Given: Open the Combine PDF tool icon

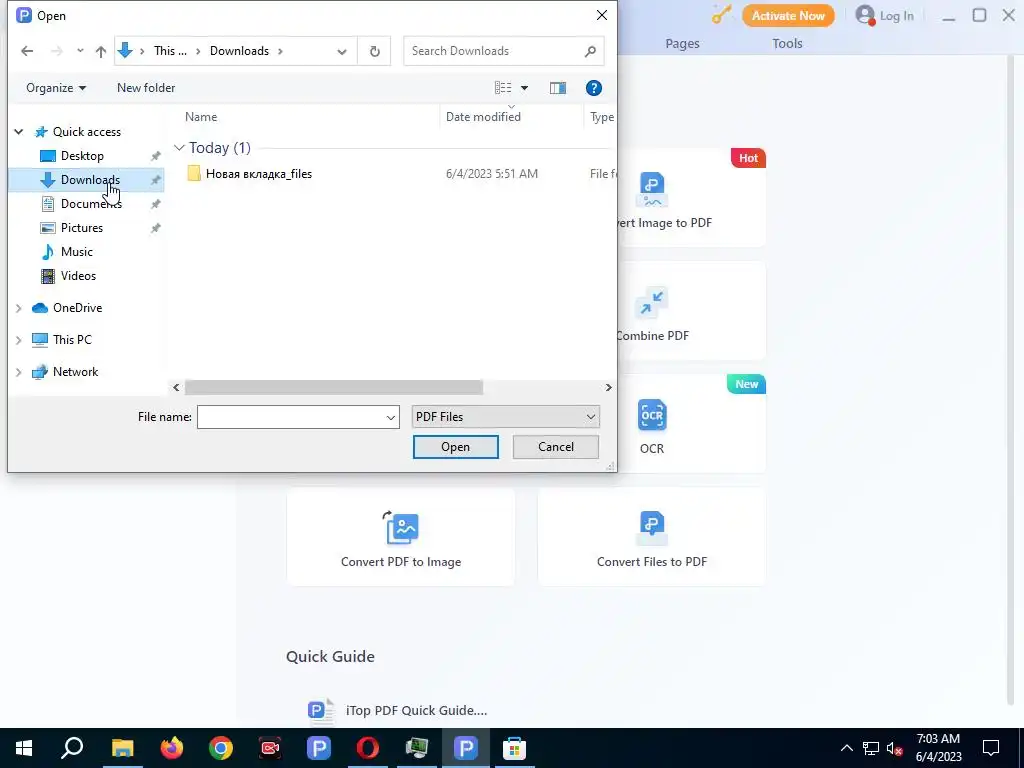Looking at the screenshot, I should coord(651,302).
